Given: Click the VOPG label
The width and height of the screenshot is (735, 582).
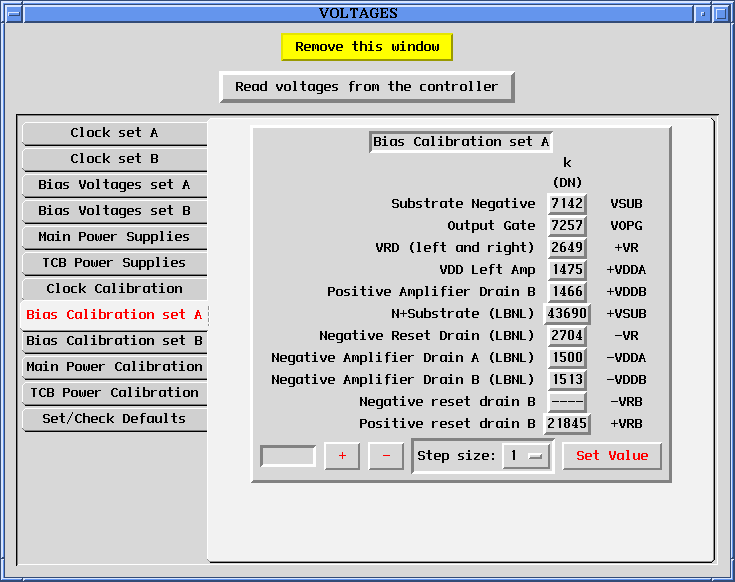Looking at the screenshot, I should (x=626, y=226).
